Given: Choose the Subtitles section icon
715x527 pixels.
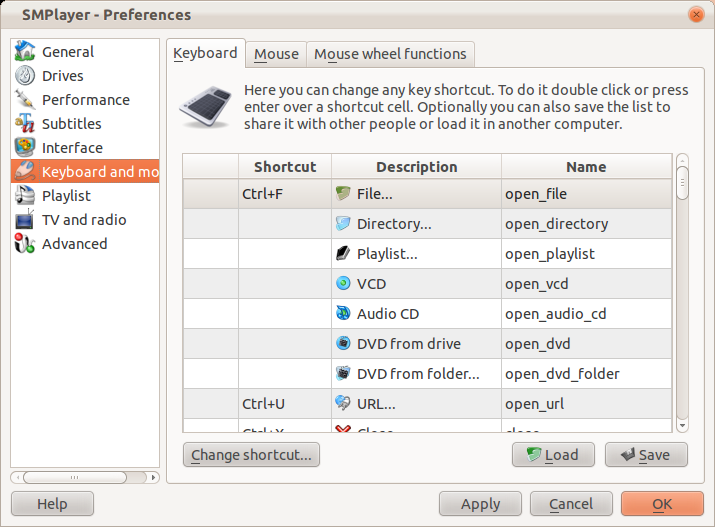Looking at the screenshot, I should (x=26, y=124).
